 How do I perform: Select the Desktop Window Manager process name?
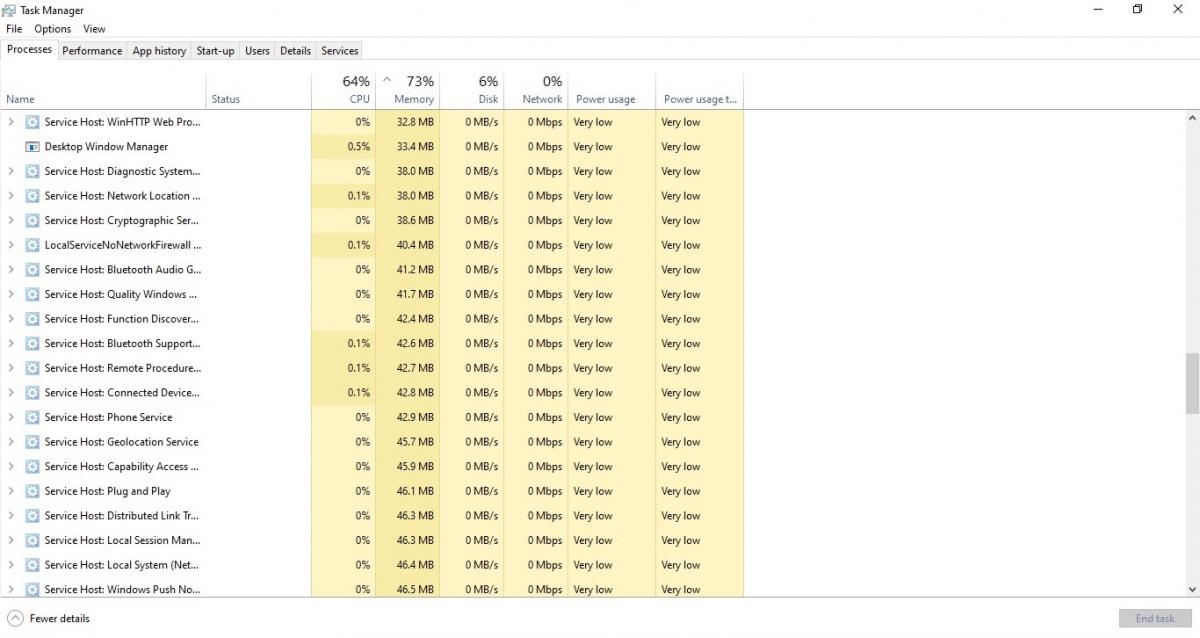[x=106, y=147]
